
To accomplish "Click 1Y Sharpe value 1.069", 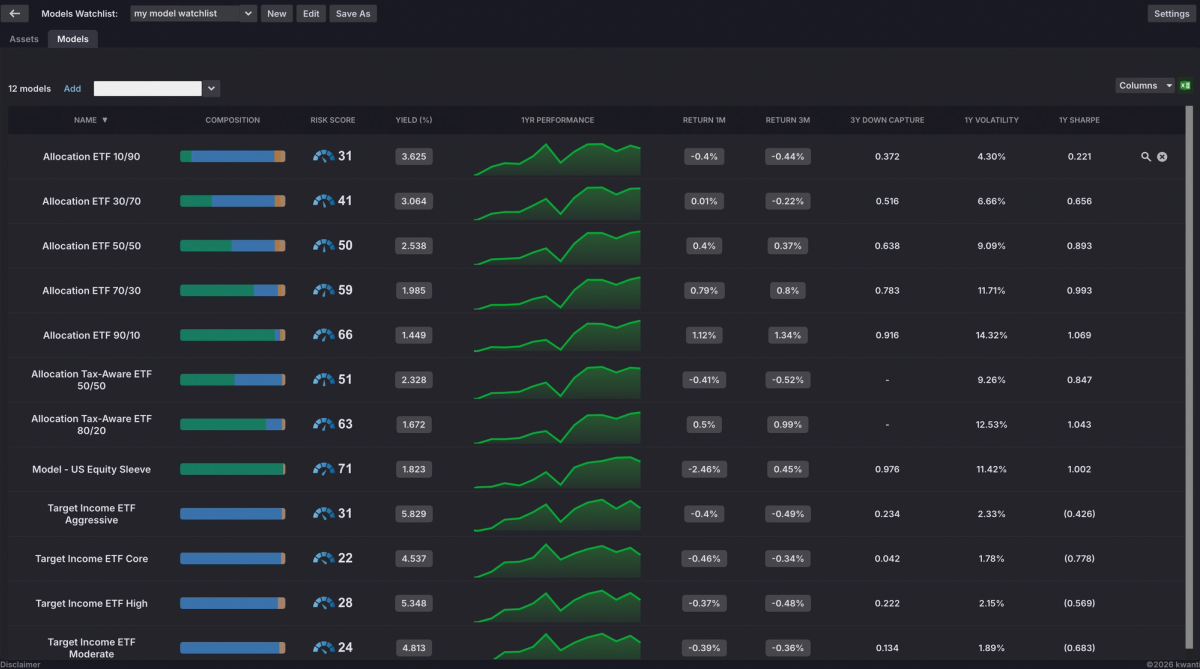I will point(1079,335).
